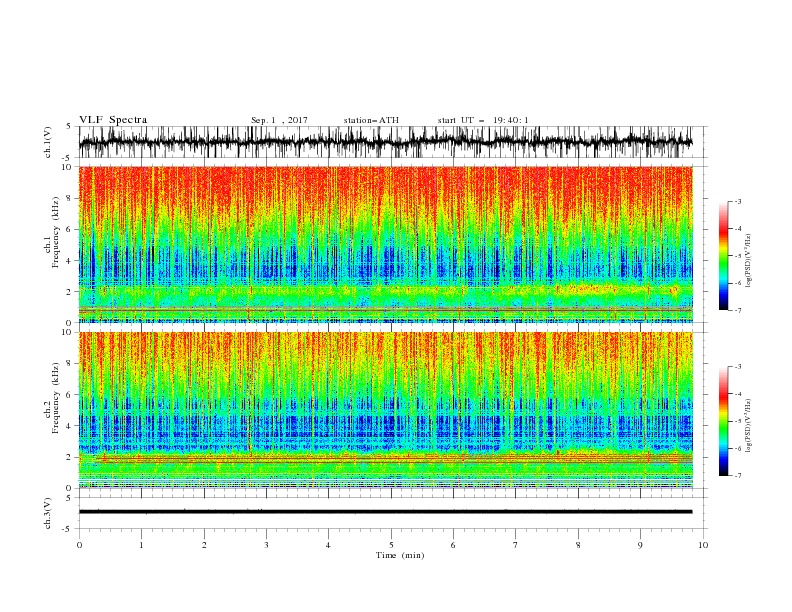Click the "ch.3(V)" waveform axis label
The height and width of the screenshot is (612, 792).
48,513
